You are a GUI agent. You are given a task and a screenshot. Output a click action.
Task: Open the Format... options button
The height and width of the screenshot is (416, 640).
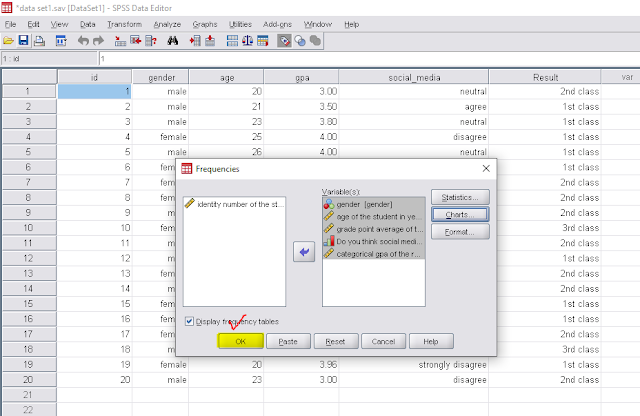(460, 232)
